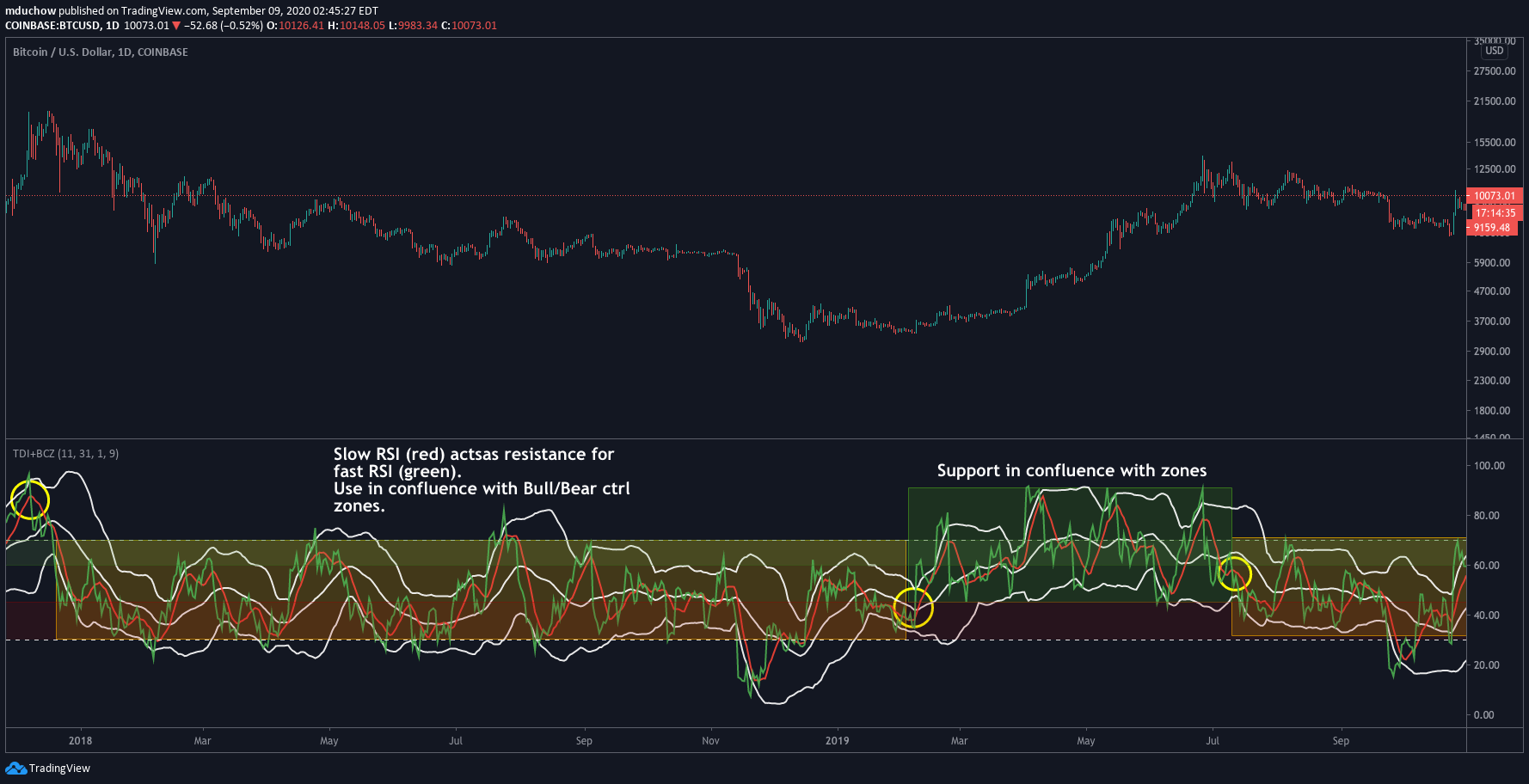This screenshot has height=784, width=1529.
Task: Click the 100.00 level on indicator axis
Action: coord(1489,466)
